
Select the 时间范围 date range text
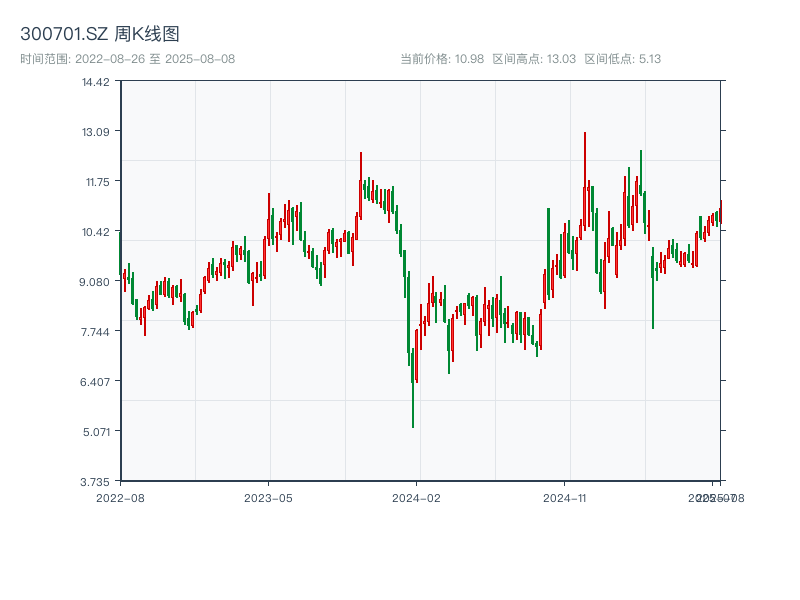[127, 59]
